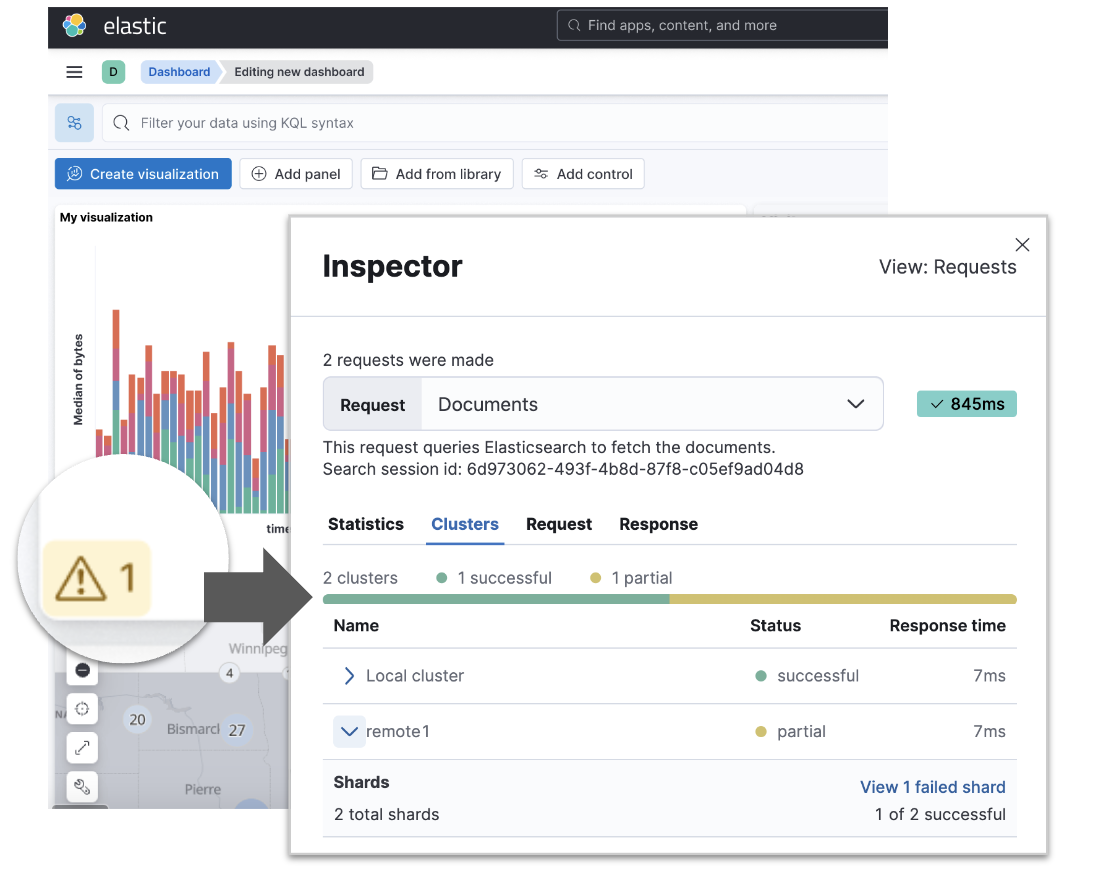Click the green D space avatar
Screen dimensions: 1096x872
[x=113, y=72]
